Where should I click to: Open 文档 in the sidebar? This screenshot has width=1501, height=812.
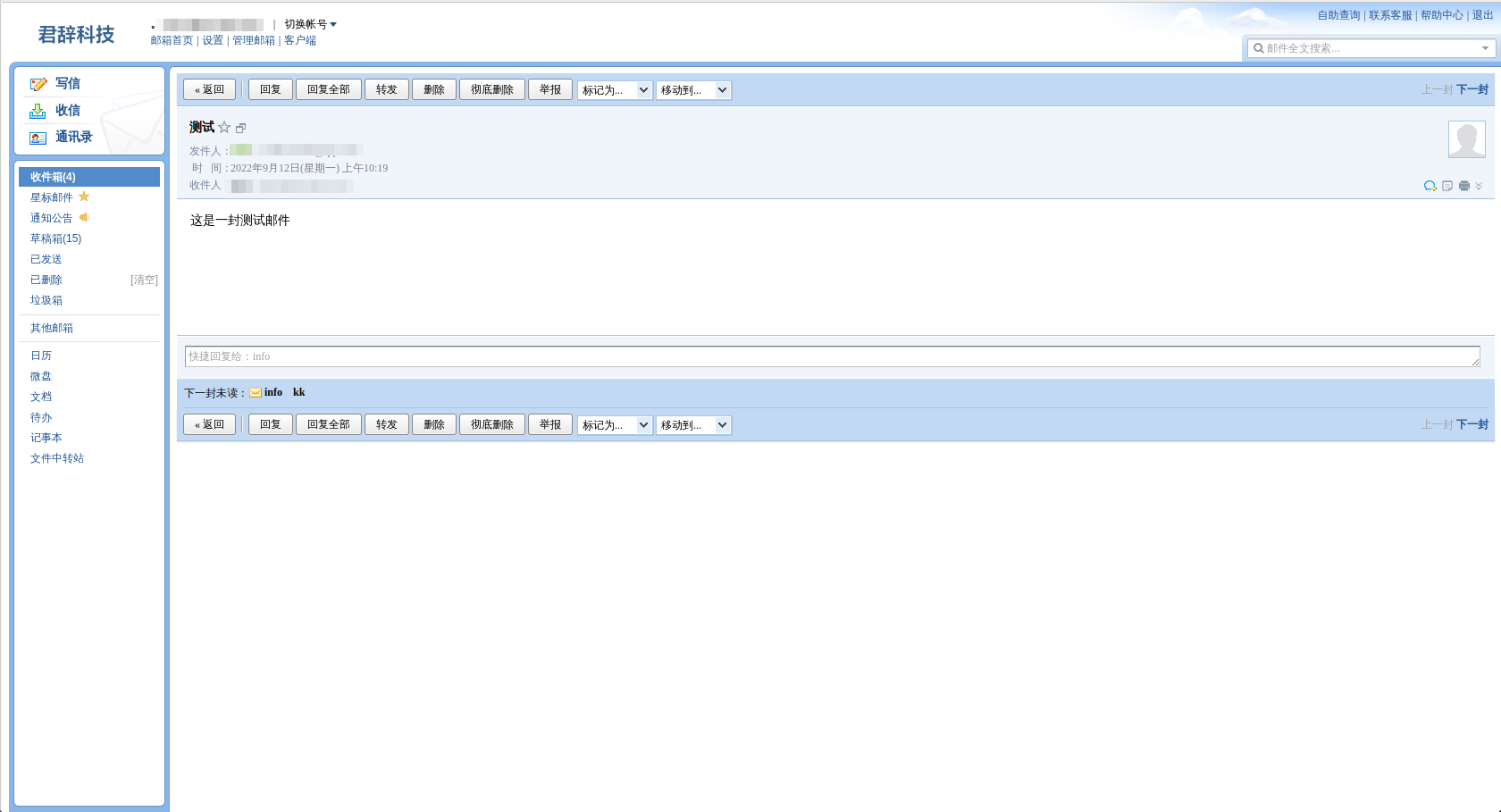coord(41,397)
